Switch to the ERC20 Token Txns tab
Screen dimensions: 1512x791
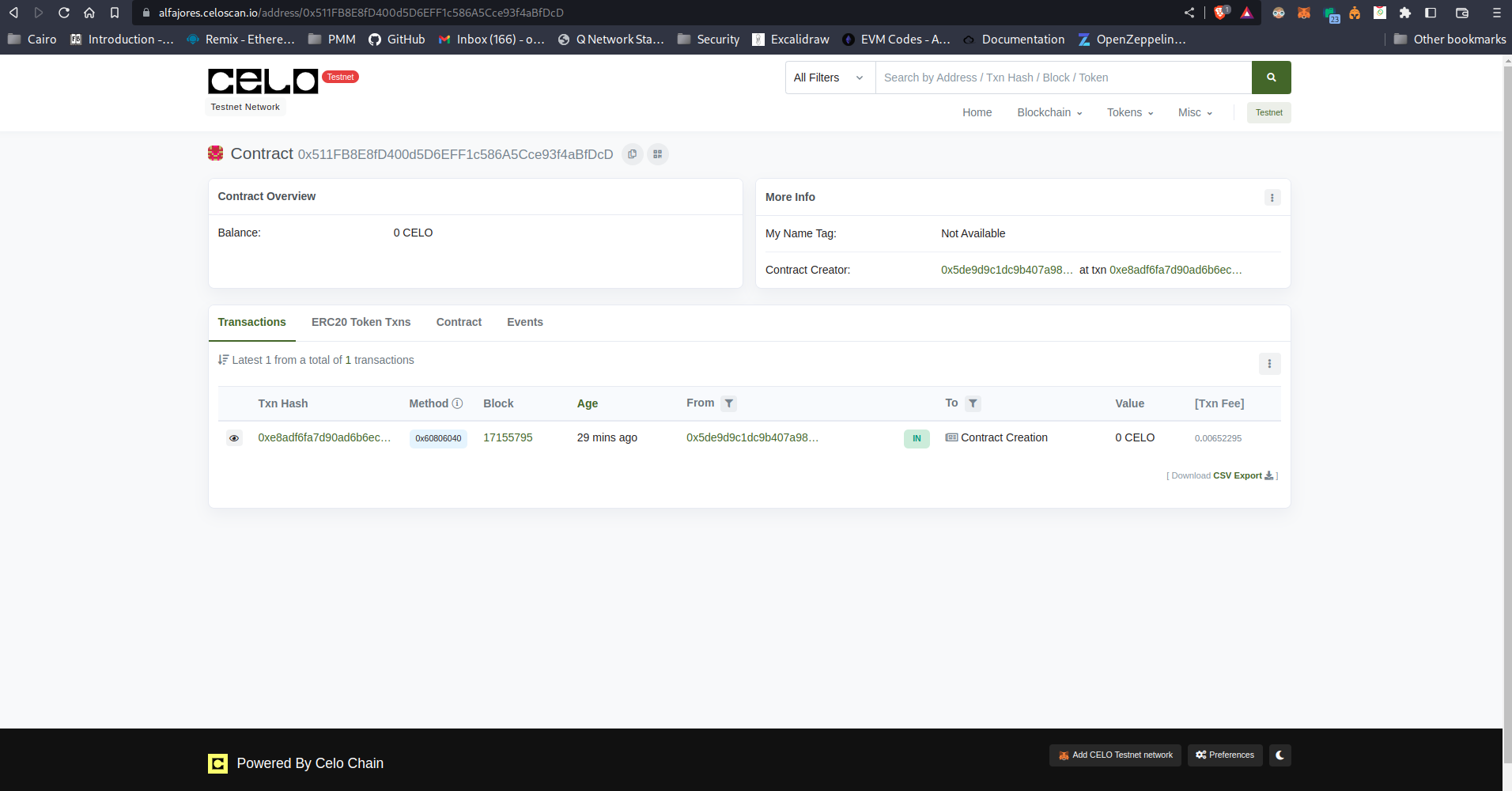point(361,322)
